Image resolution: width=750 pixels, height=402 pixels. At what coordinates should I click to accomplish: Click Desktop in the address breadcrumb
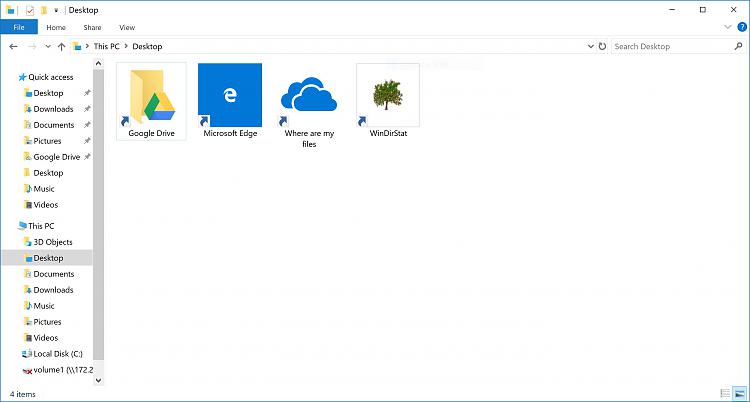pos(147,46)
